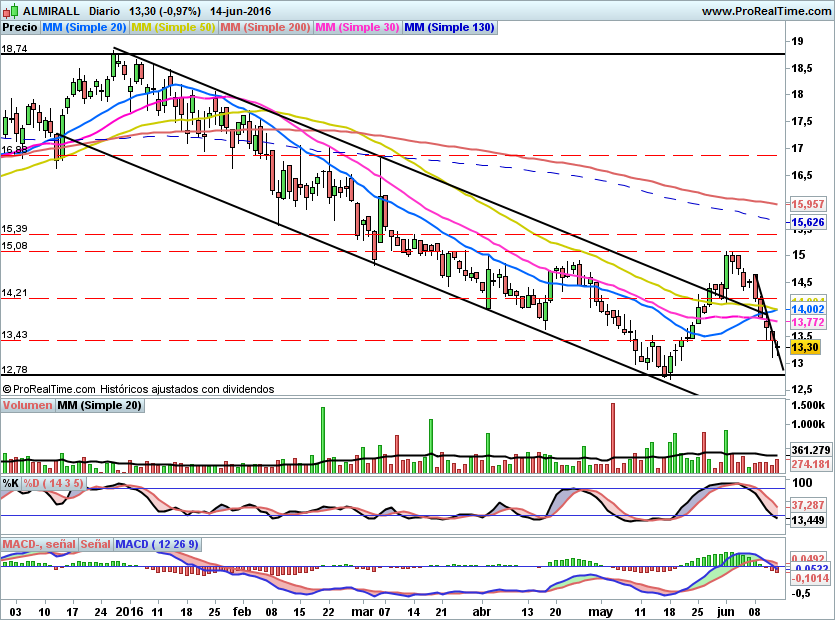Click the Volumen panel label
Screen dimensions: 835x620
[27, 406]
